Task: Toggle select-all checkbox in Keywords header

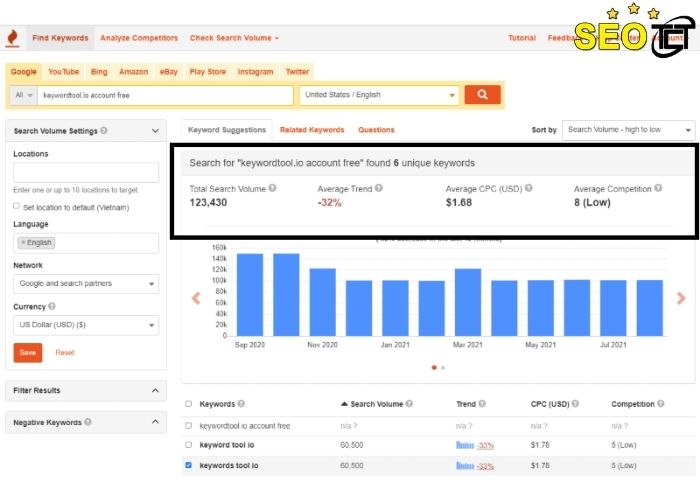Action: (188, 404)
